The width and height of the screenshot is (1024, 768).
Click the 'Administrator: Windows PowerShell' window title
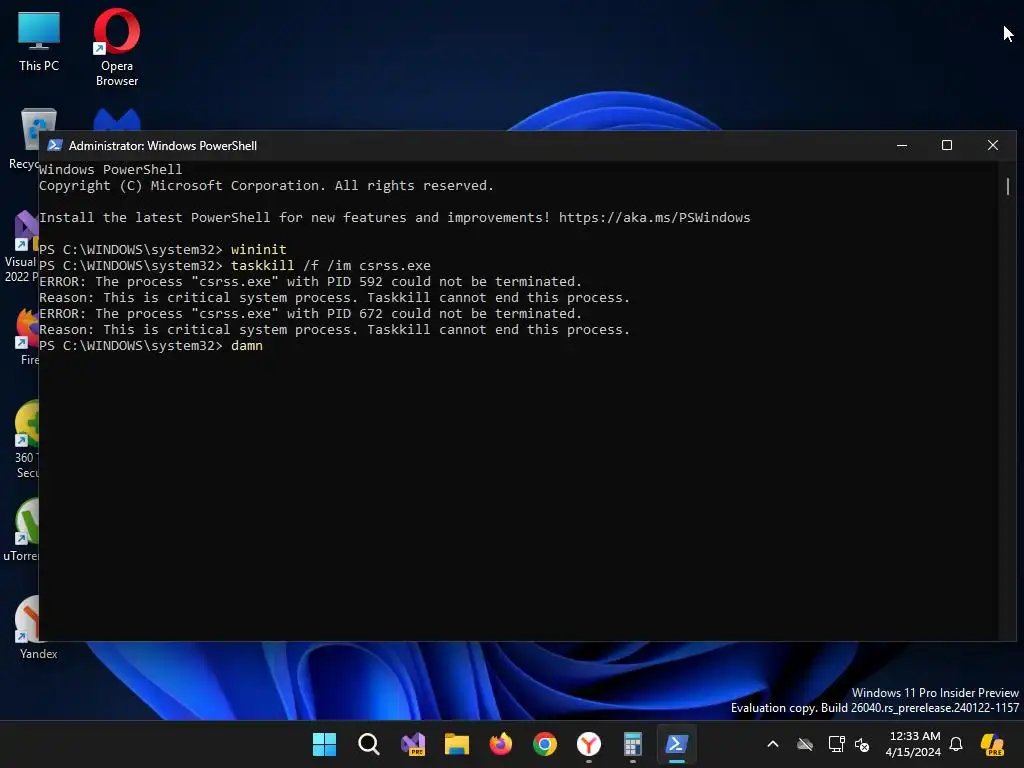pyautogui.click(x=163, y=146)
